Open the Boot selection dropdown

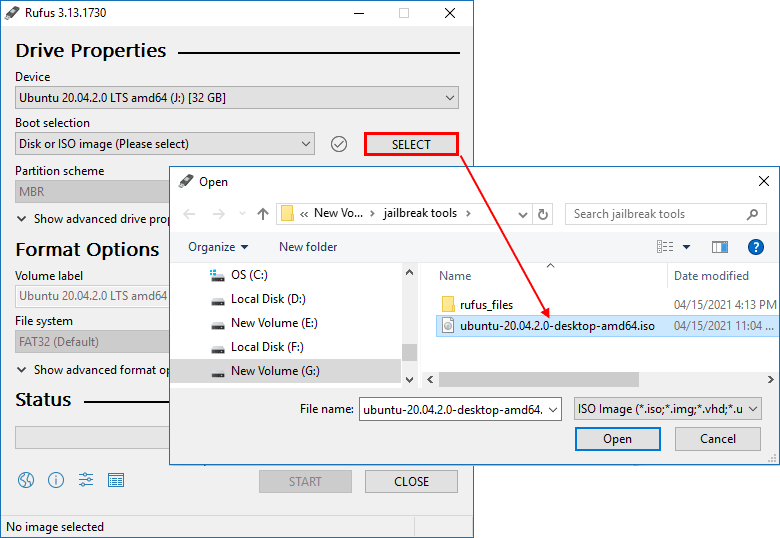click(x=165, y=144)
